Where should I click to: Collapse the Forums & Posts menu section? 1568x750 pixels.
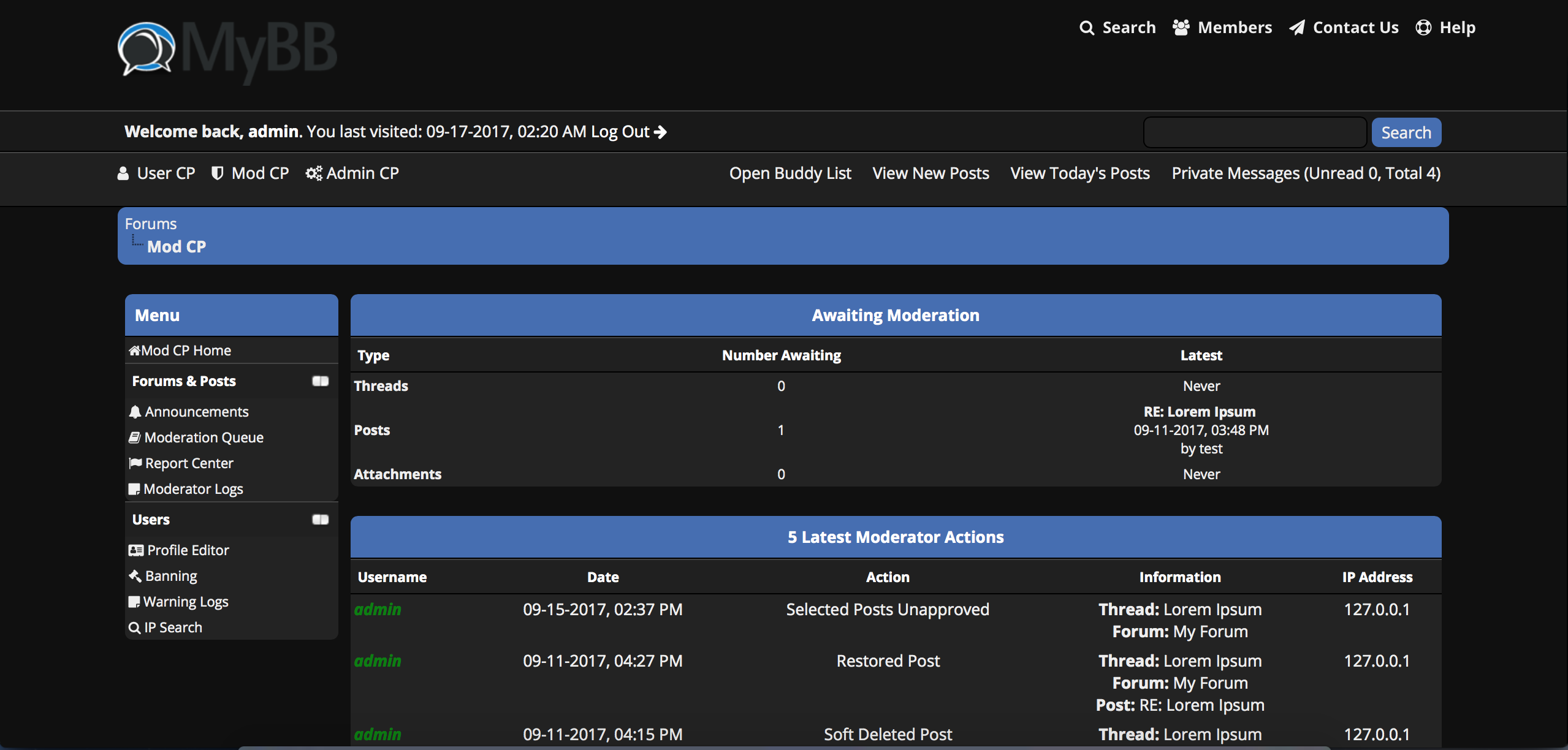pos(320,381)
